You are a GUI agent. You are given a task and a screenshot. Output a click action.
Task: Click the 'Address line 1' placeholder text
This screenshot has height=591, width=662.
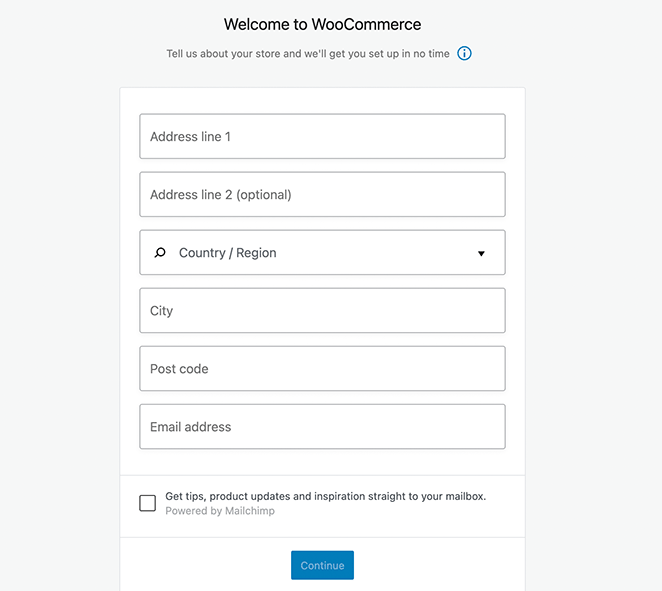190,137
